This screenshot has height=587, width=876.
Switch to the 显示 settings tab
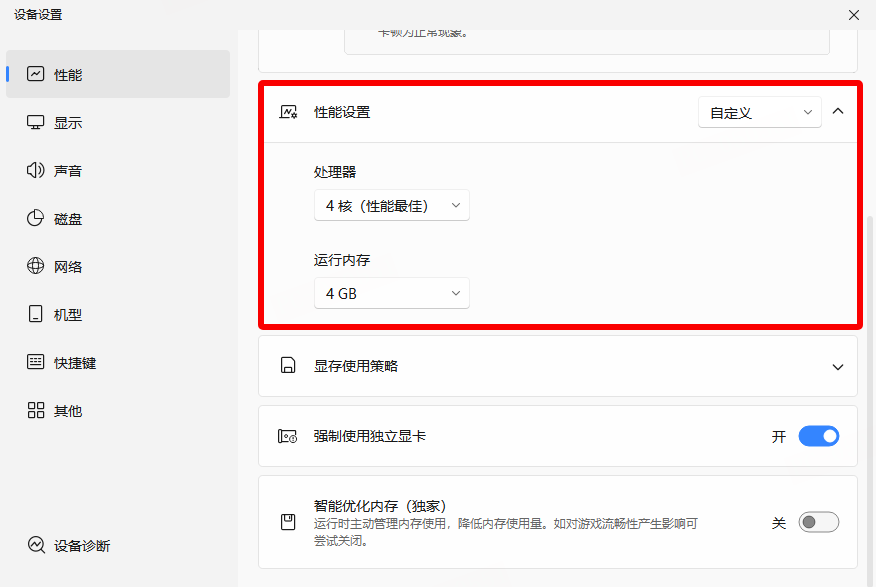click(x=68, y=123)
